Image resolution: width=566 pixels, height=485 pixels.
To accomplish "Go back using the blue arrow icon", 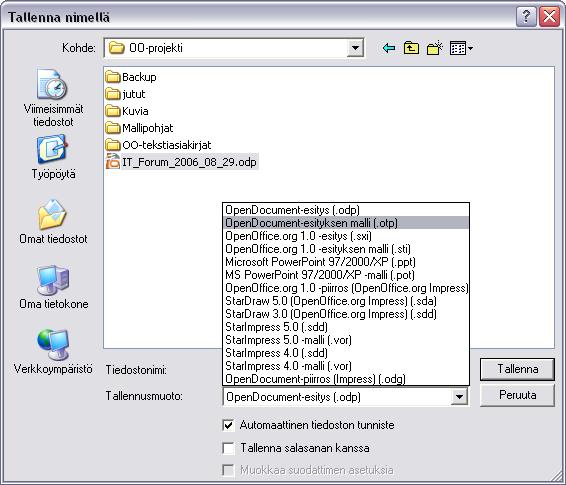I will point(389,48).
